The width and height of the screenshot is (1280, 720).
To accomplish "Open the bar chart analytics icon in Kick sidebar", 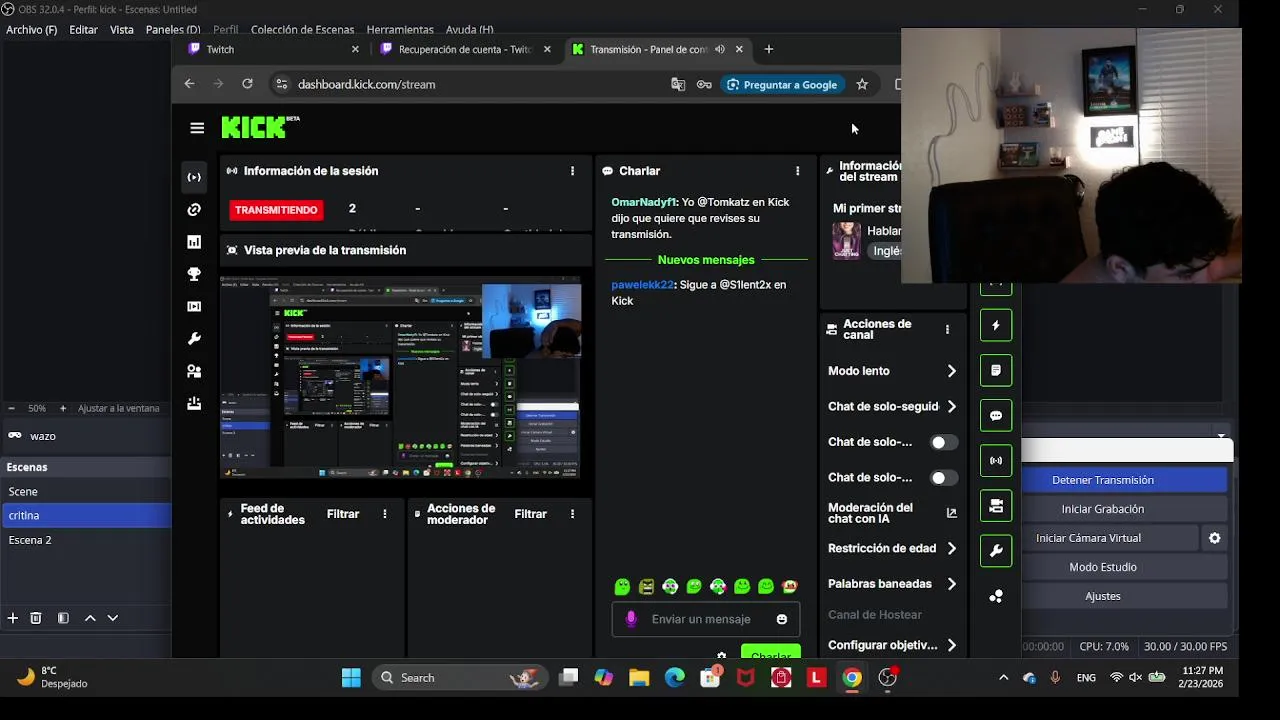I will pyautogui.click(x=194, y=242).
